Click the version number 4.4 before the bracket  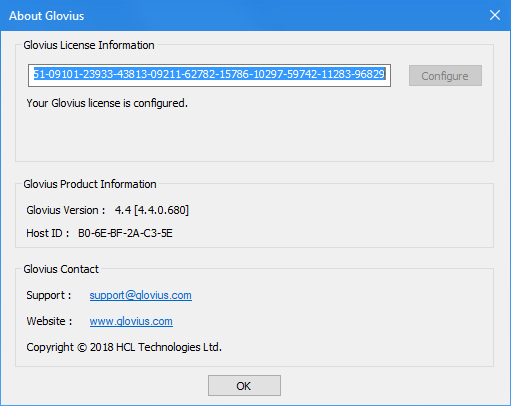[x=123, y=210]
